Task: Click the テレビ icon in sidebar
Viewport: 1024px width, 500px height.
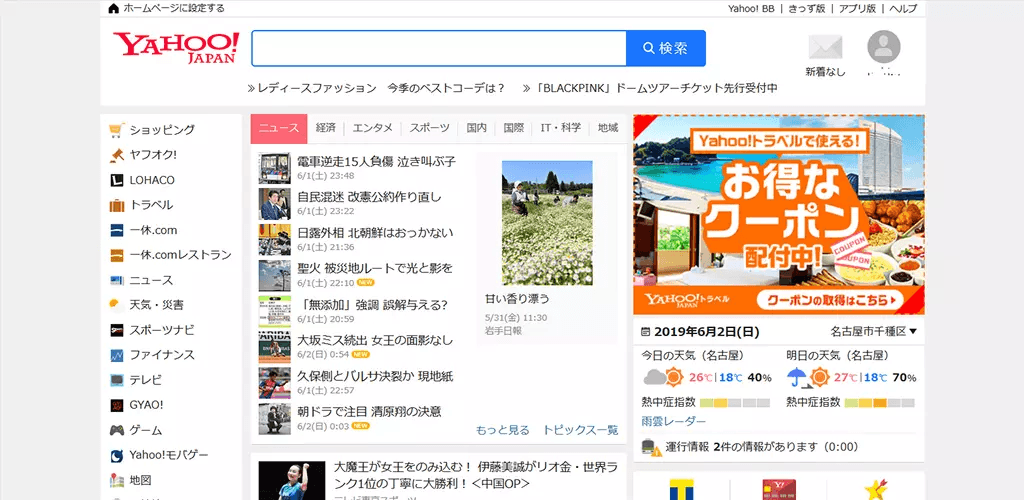Action: click(117, 380)
